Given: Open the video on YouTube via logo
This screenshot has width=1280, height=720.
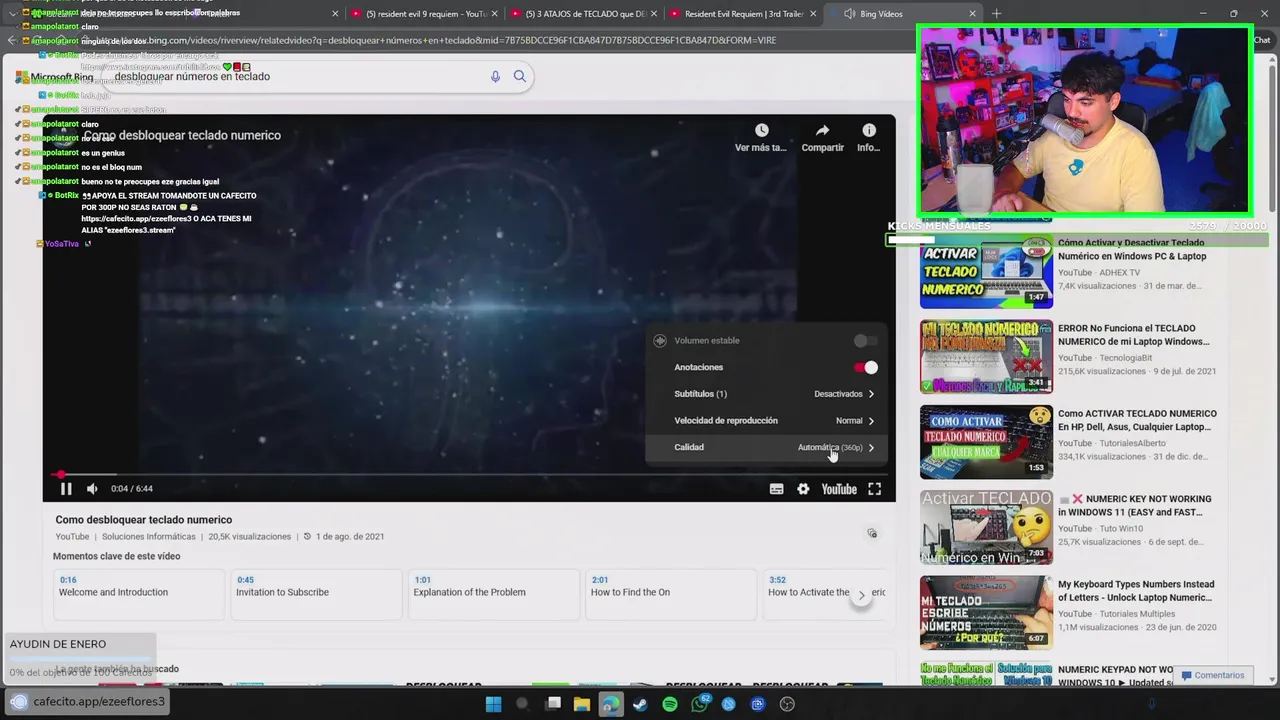Looking at the screenshot, I should pos(839,489).
